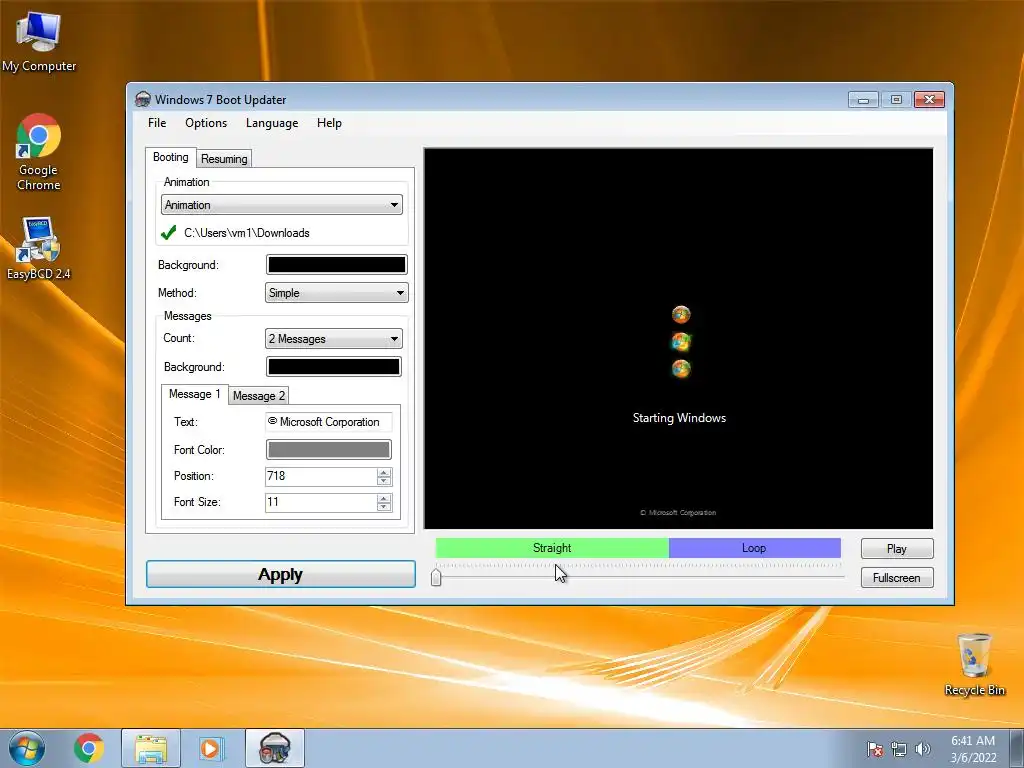Image resolution: width=1024 pixels, height=768 pixels.
Task: Pick the Messages Background color swatch
Action: pos(334,366)
